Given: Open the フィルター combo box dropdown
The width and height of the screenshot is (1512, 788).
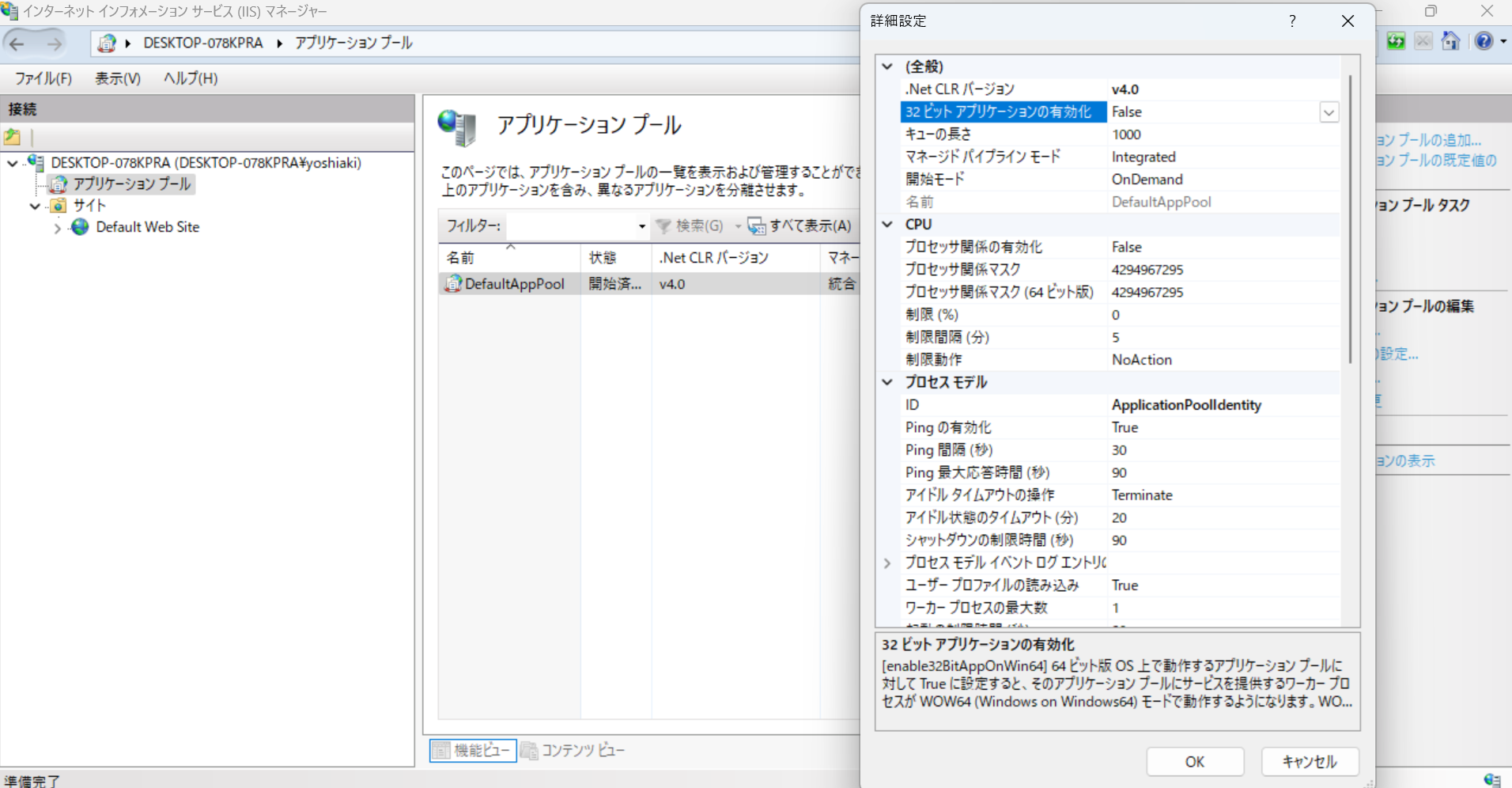Looking at the screenshot, I should [641, 226].
